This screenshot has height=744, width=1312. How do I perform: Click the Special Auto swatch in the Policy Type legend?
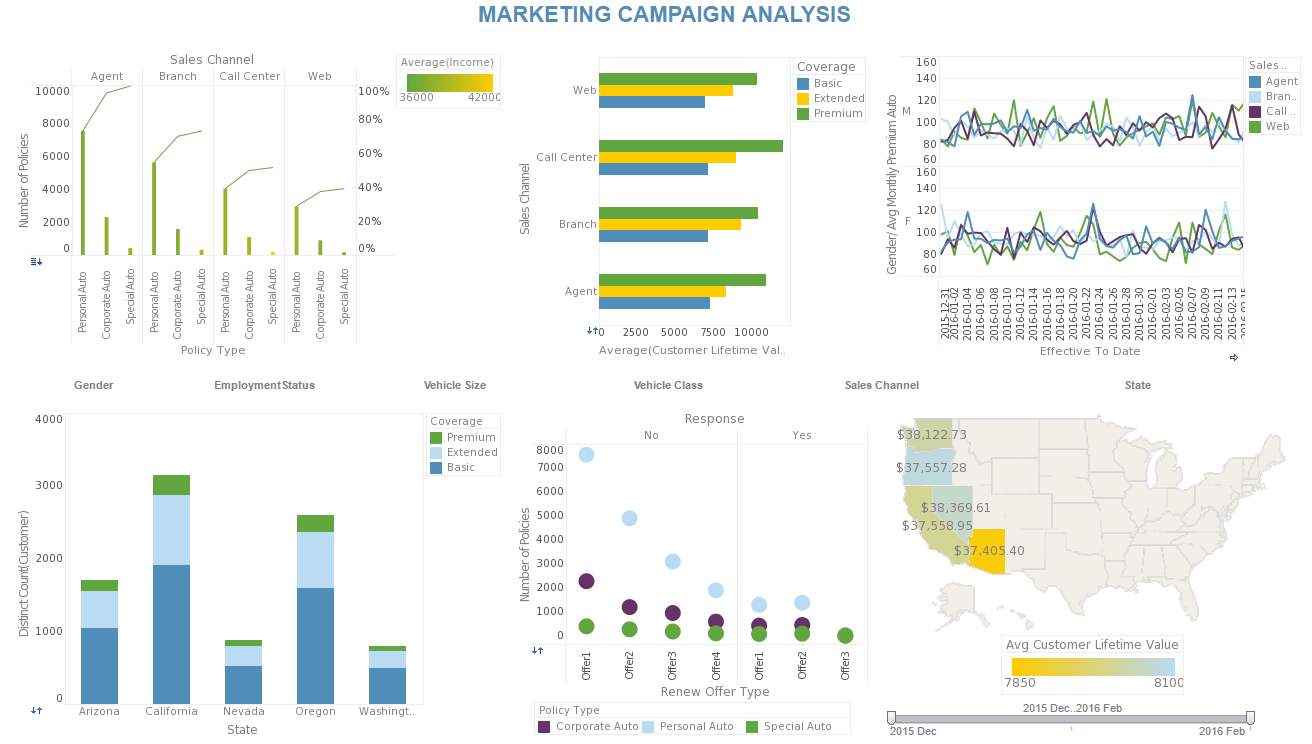[752, 727]
